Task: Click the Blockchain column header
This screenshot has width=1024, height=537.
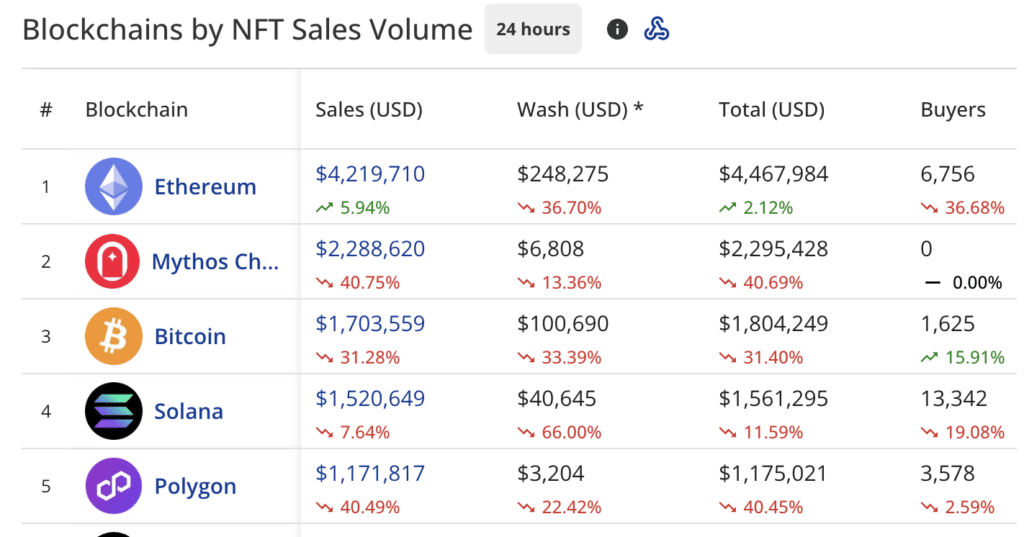Action: click(136, 110)
